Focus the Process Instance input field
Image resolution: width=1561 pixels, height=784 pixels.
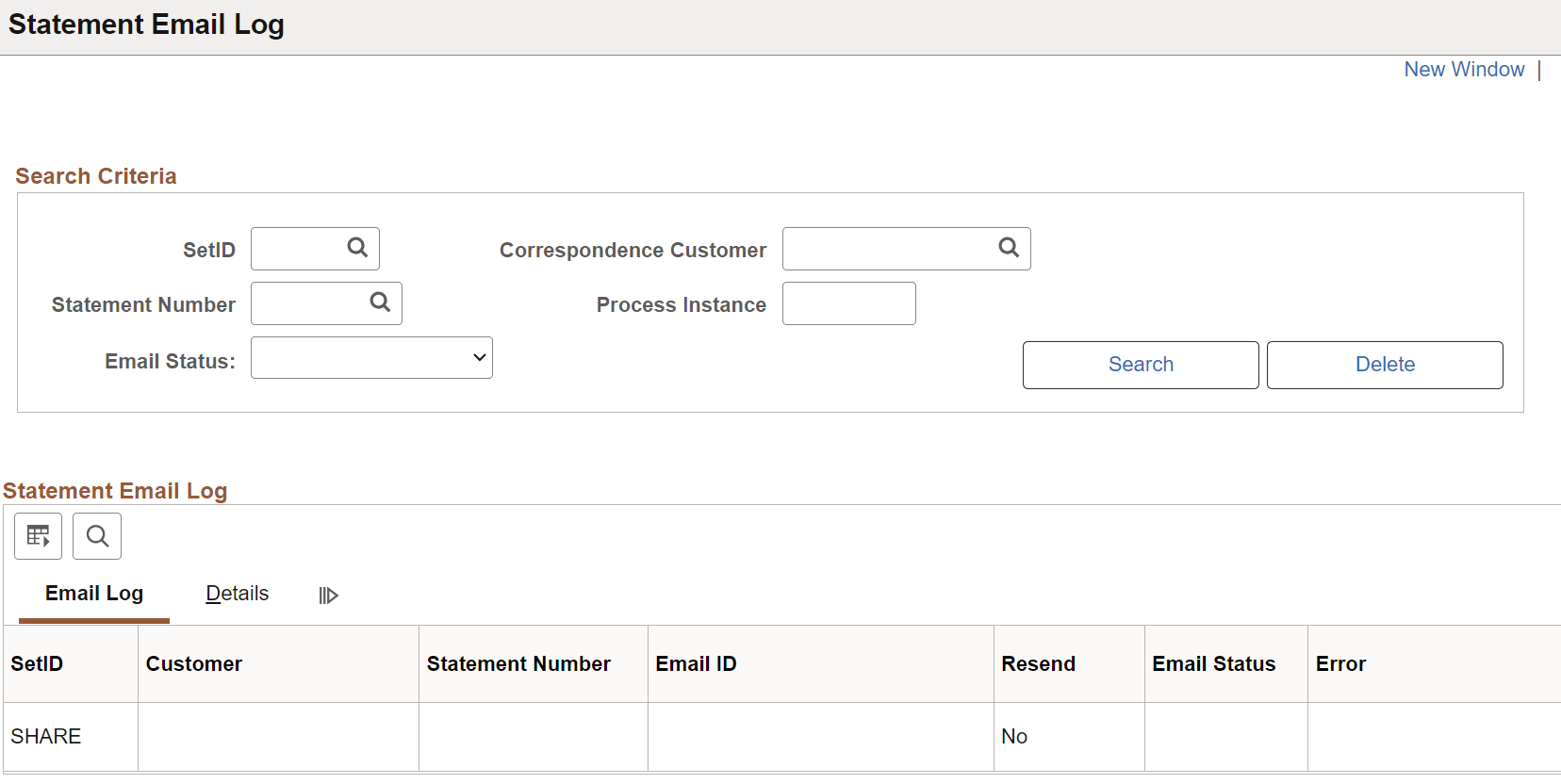(849, 303)
